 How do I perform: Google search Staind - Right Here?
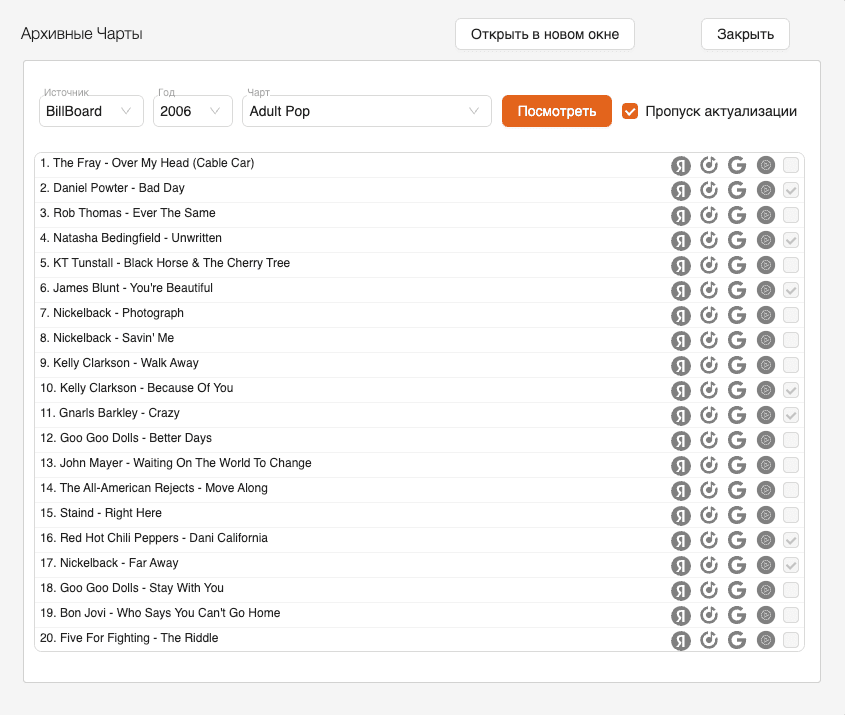click(x=737, y=515)
